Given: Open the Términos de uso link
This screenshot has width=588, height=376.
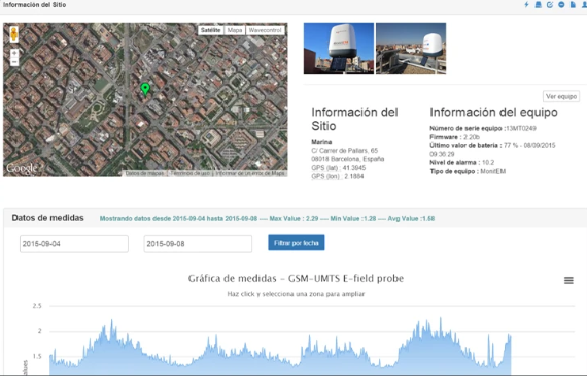Looking at the screenshot, I should click(190, 173).
